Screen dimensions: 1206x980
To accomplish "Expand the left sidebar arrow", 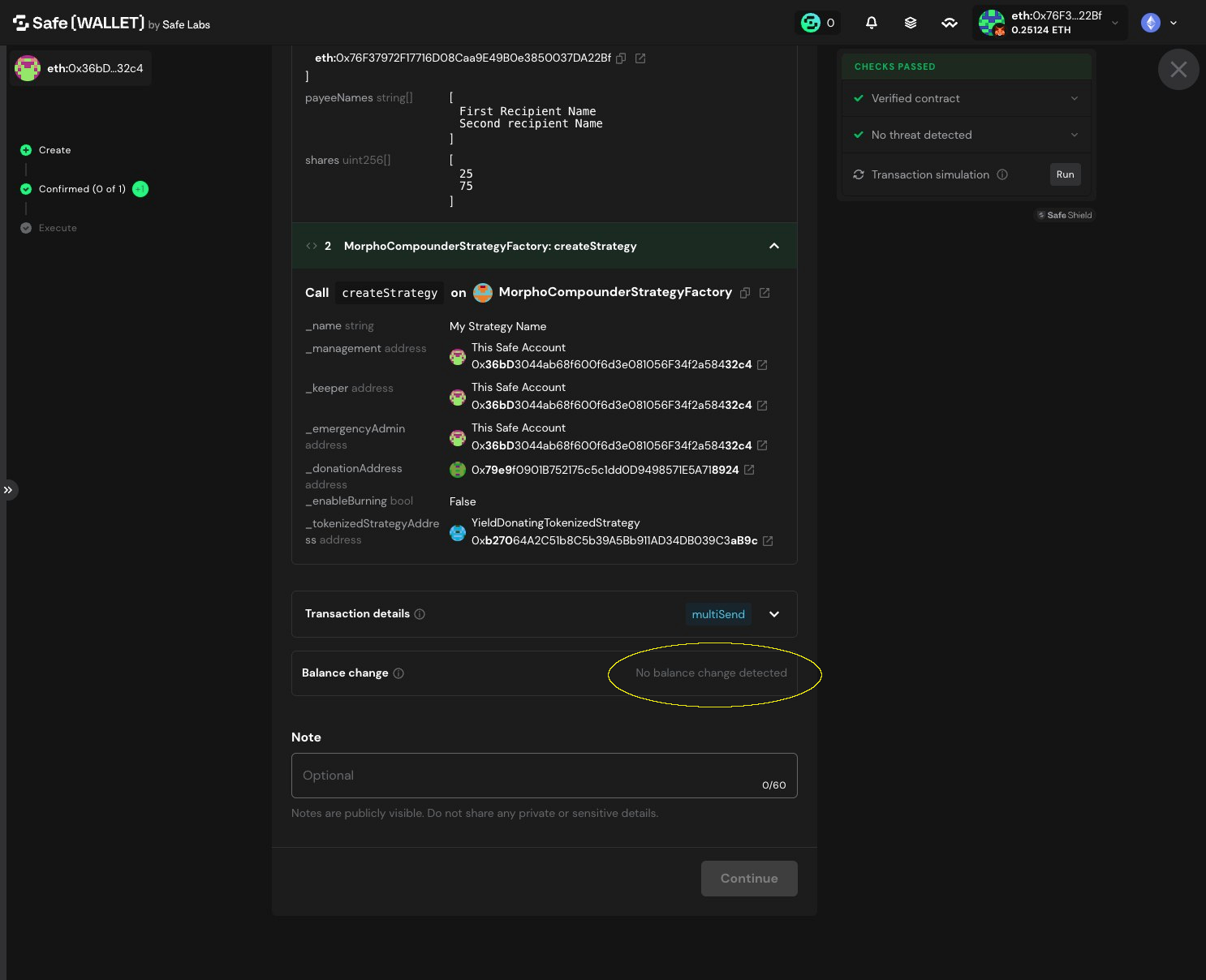I will 8,490.
